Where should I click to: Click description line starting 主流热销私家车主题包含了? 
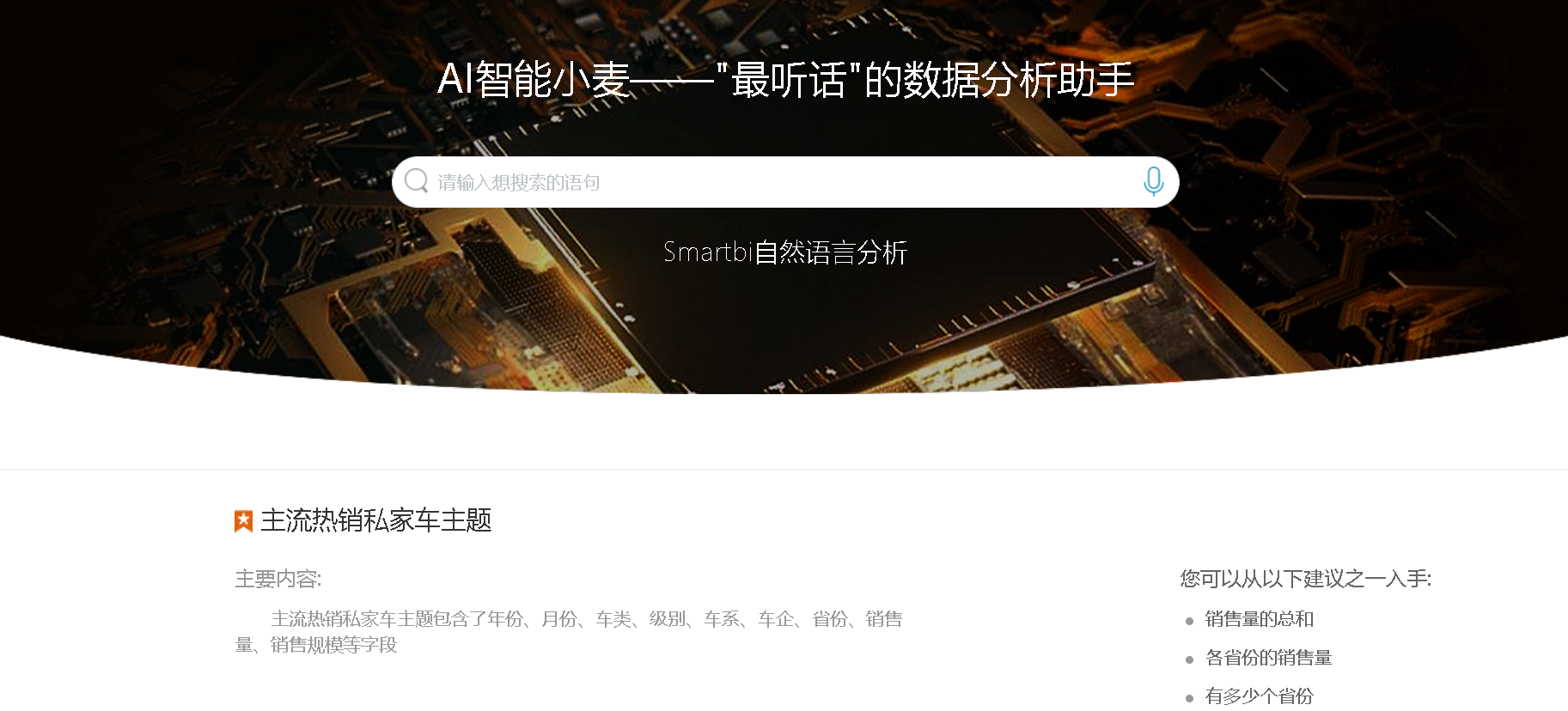pos(587,619)
